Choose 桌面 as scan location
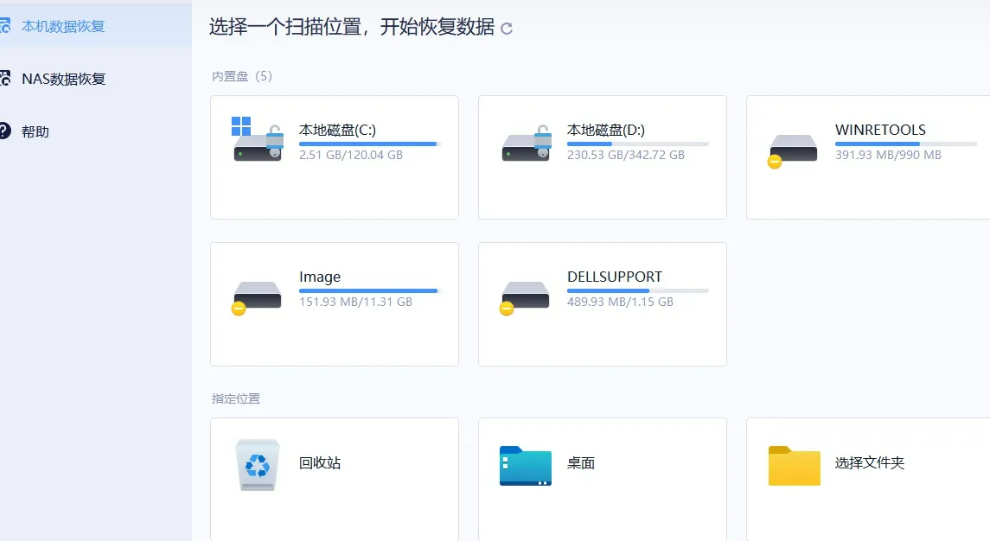 pyautogui.click(x=602, y=479)
